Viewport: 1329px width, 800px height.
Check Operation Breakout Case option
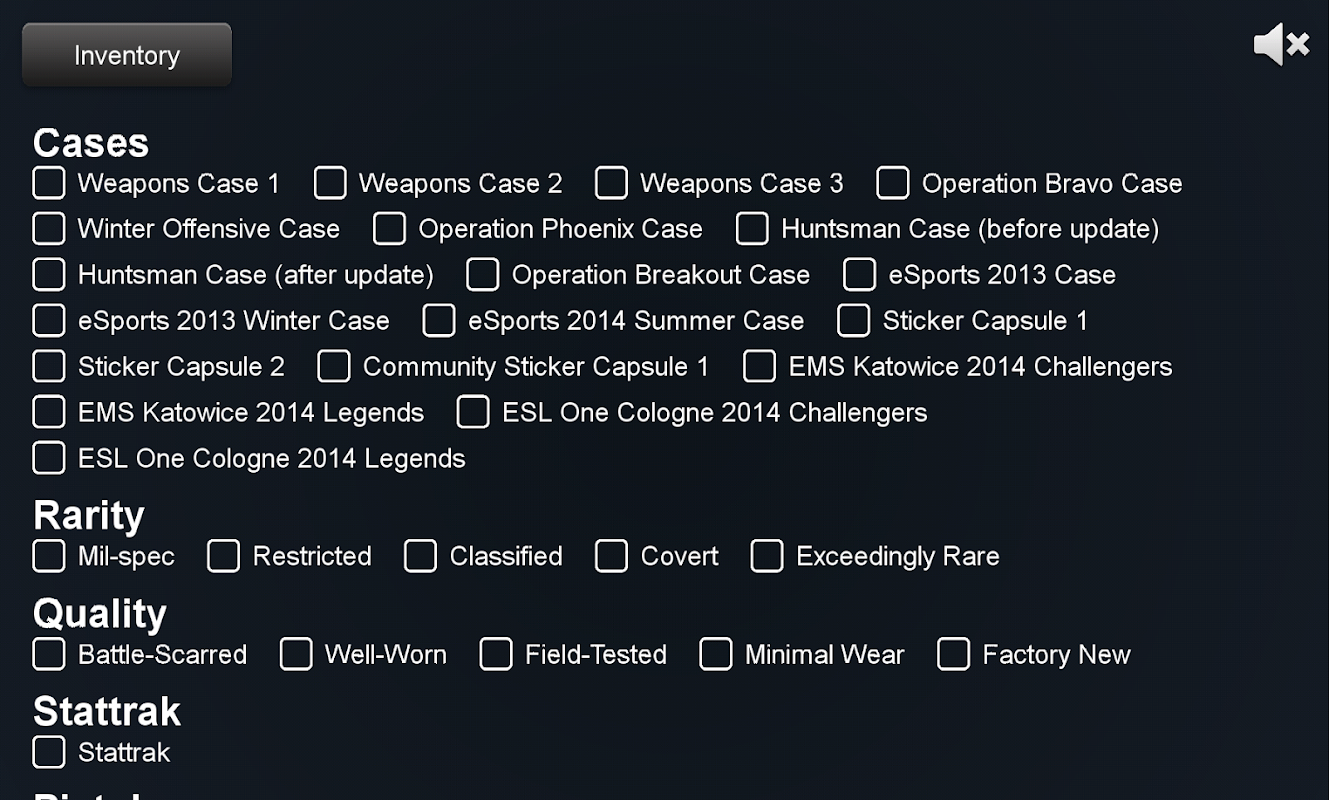[x=483, y=274]
